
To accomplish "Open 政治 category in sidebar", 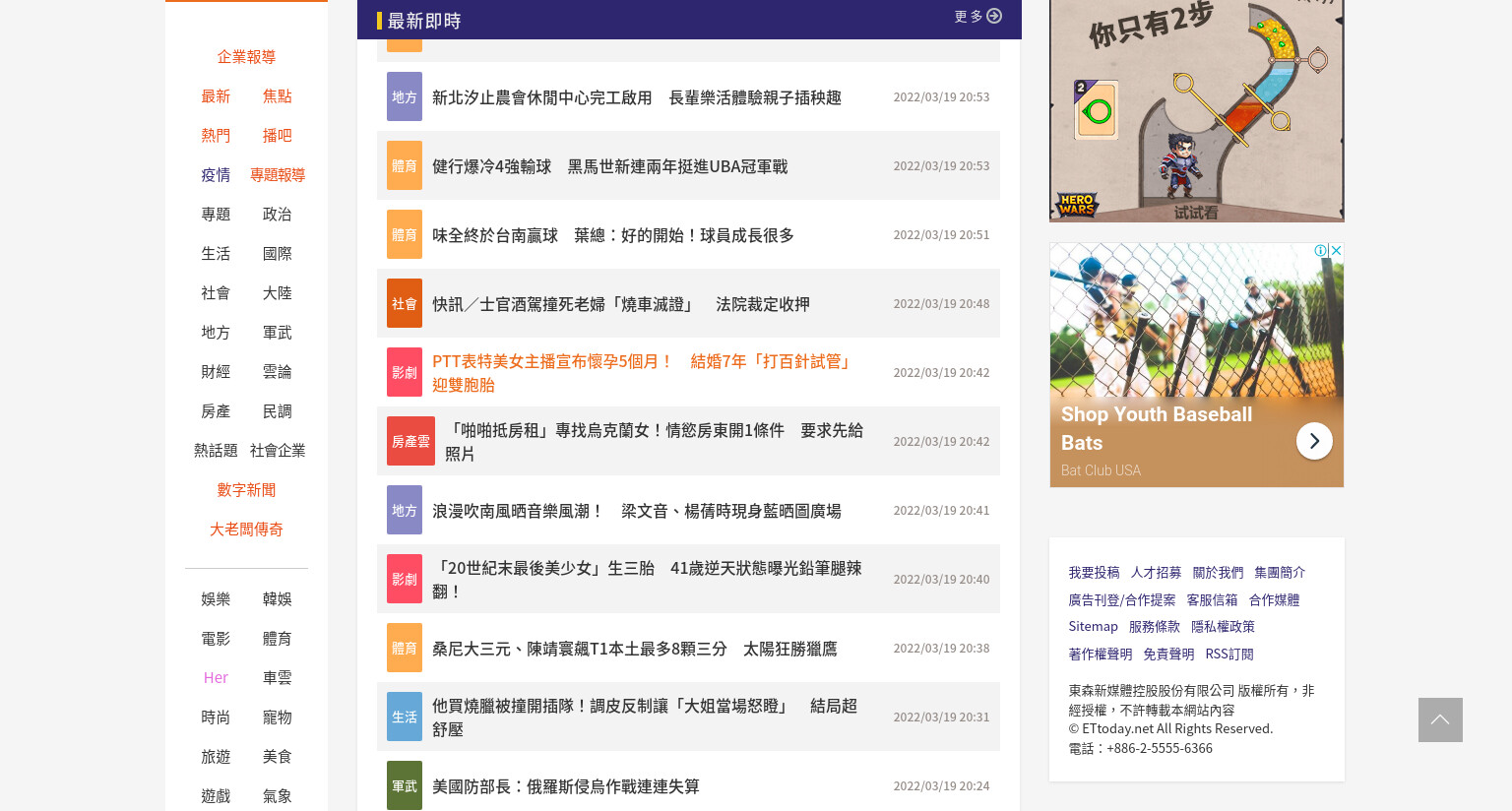I will tap(277, 215).
